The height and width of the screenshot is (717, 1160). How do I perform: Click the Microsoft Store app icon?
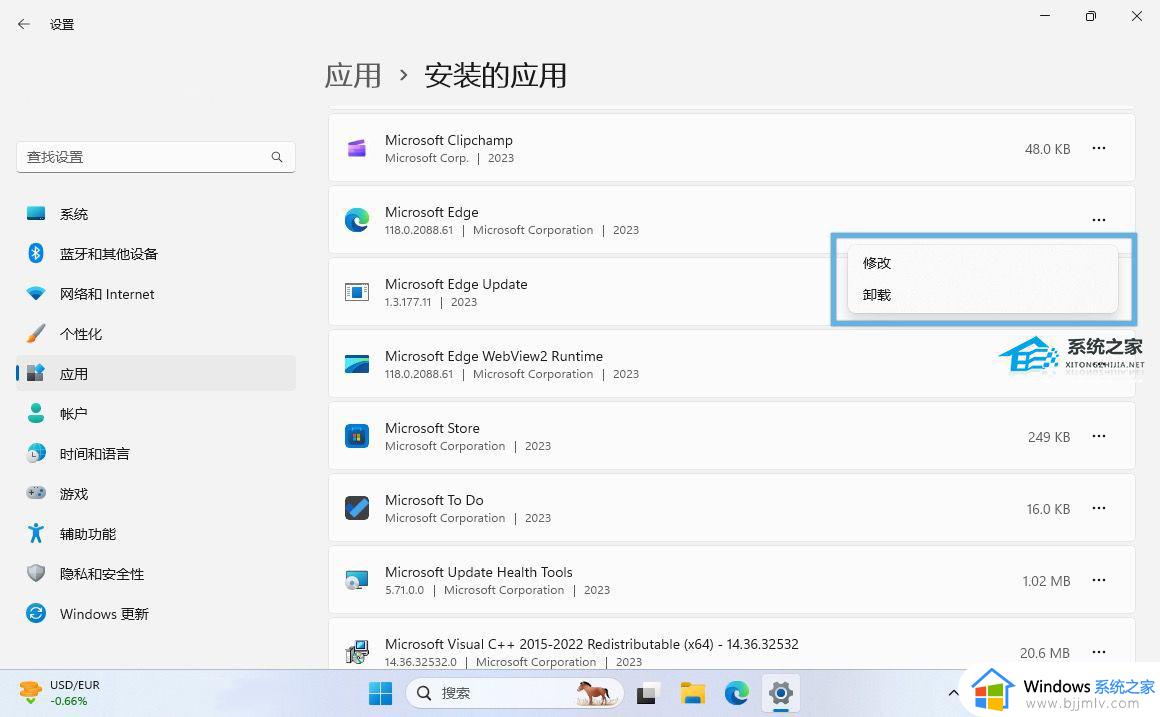point(357,436)
